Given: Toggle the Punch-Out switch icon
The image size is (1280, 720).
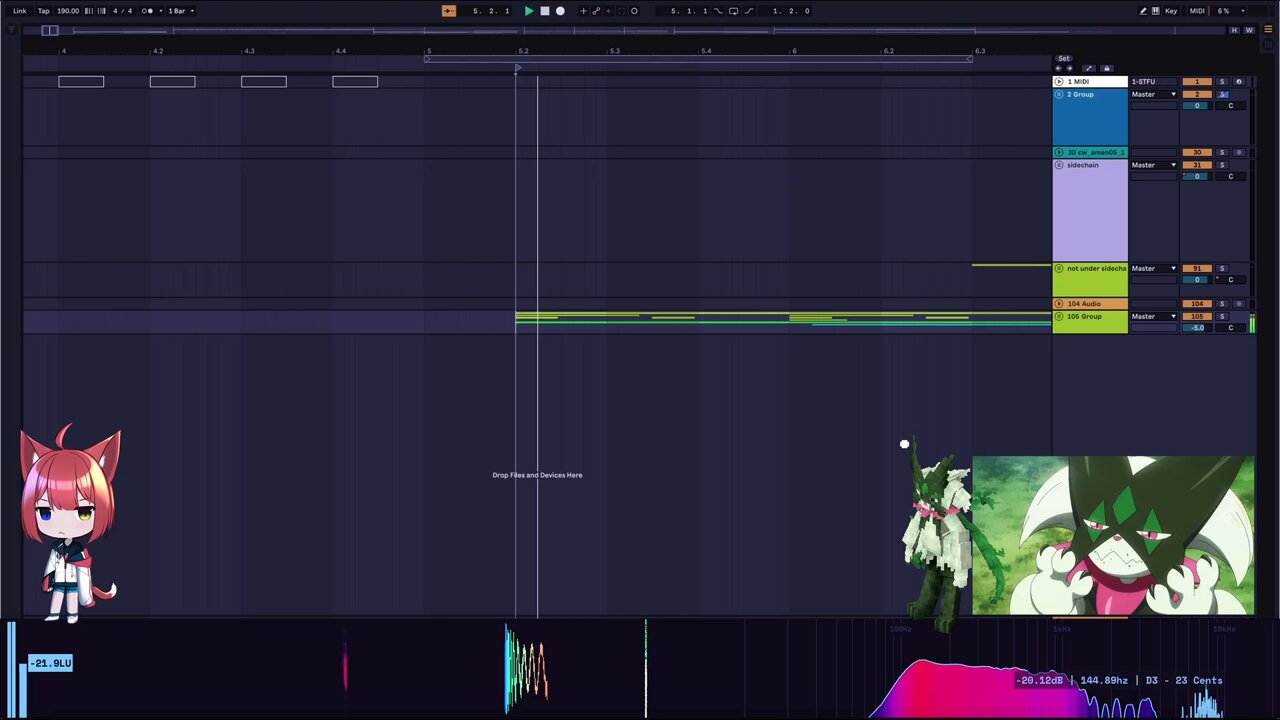Looking at the screenshot, I should (749, 11).
